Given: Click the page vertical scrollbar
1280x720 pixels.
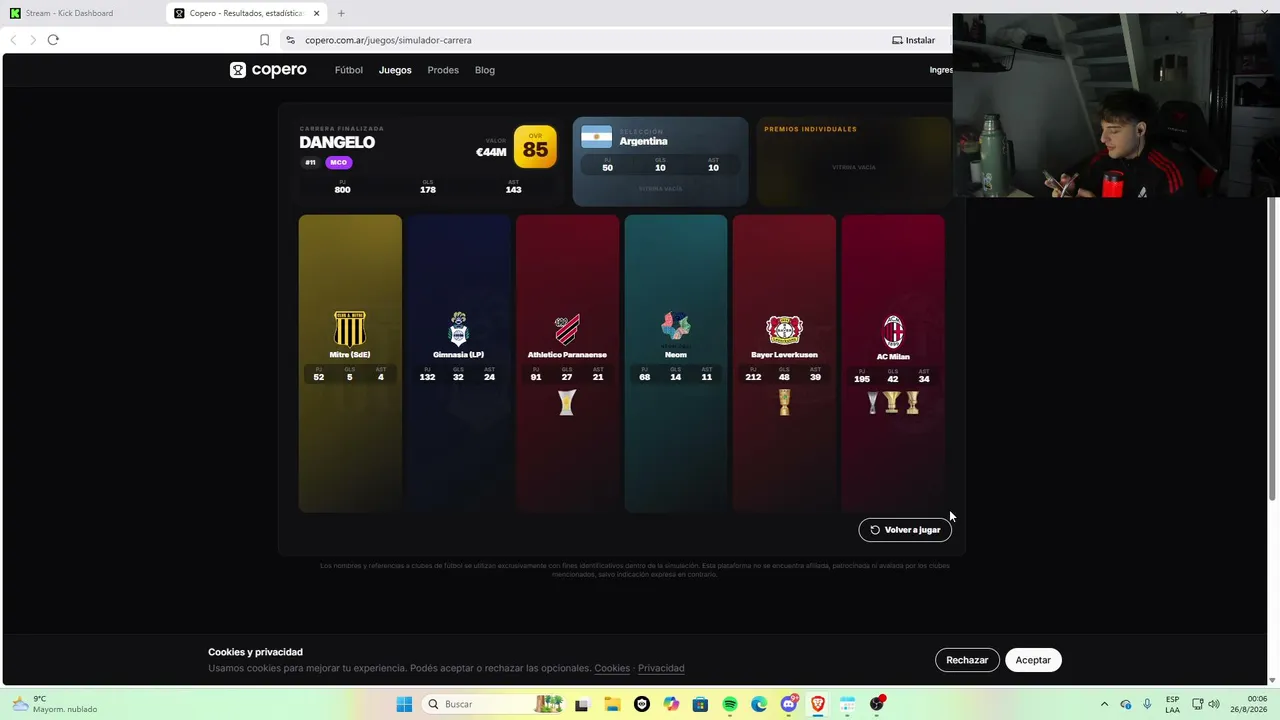Looking at the screenshot, I should coord(1272,350).
